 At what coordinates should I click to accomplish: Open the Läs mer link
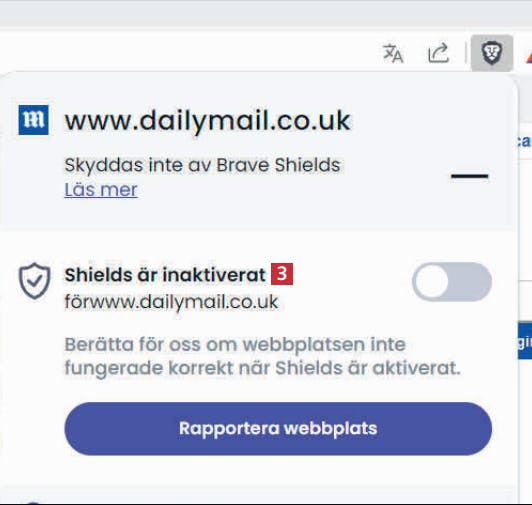(101, 189)
